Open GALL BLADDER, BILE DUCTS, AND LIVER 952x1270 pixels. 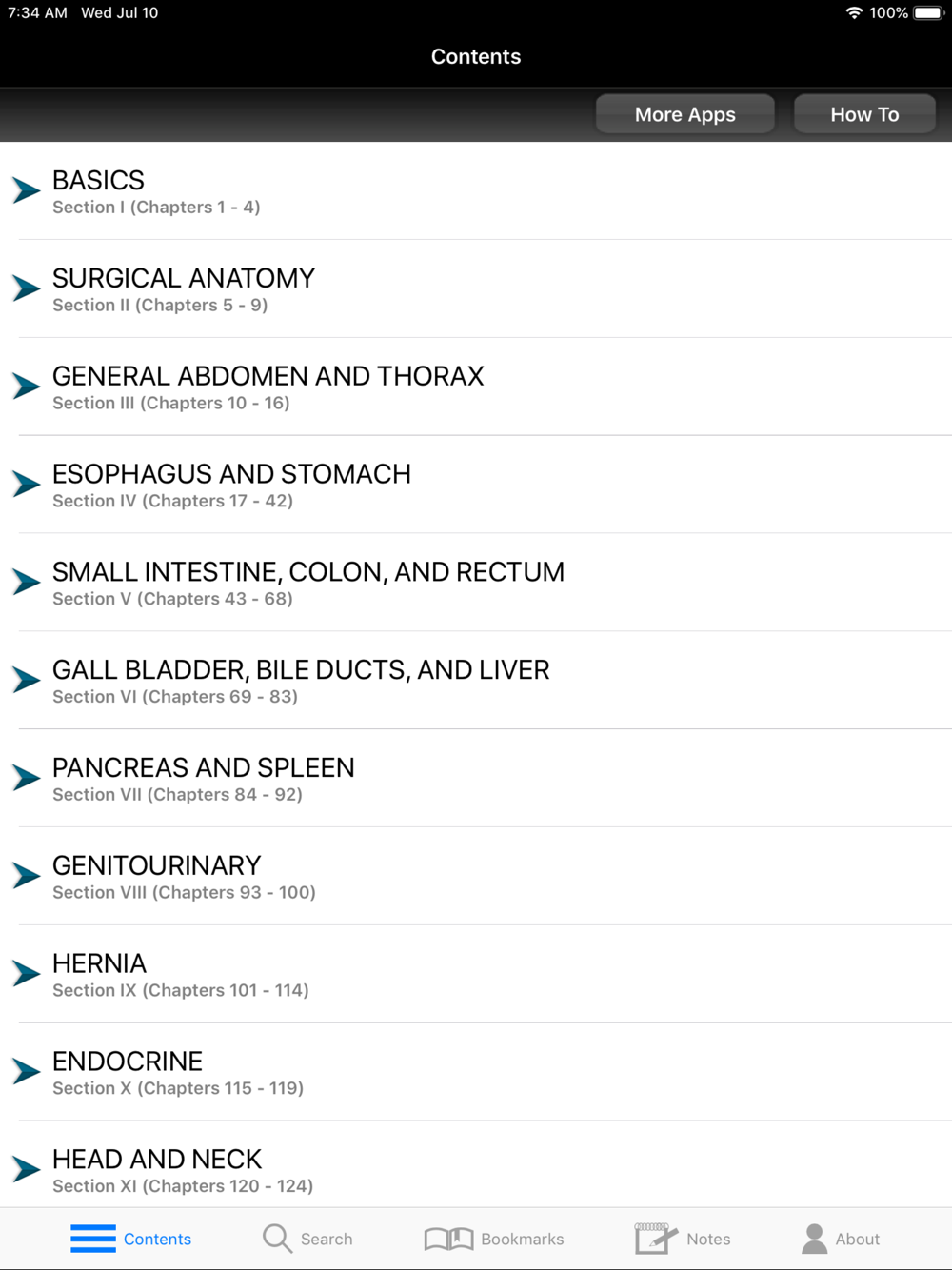[476, 681]
